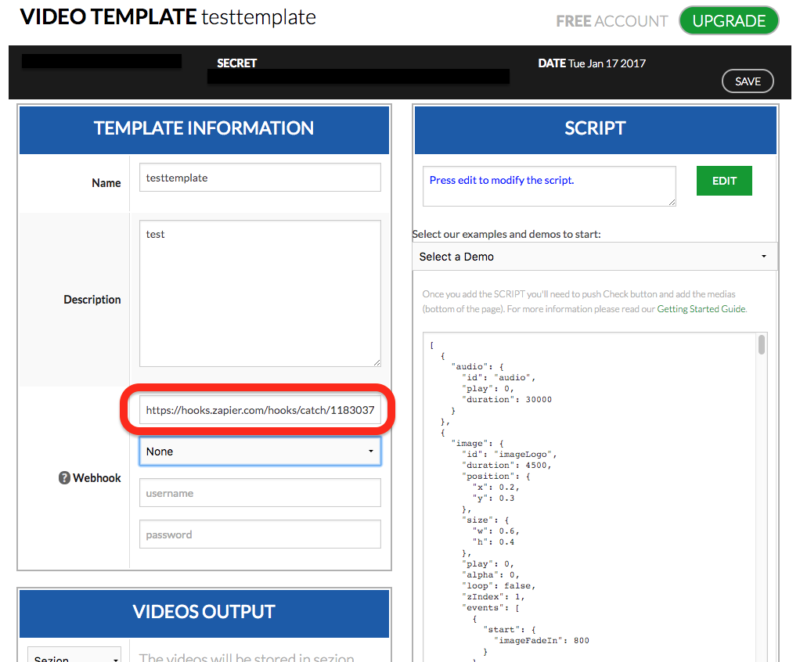Click the Description box resize handle
Image resolution: width=800 pixels, height=662 pixels.
coord(376,362)
